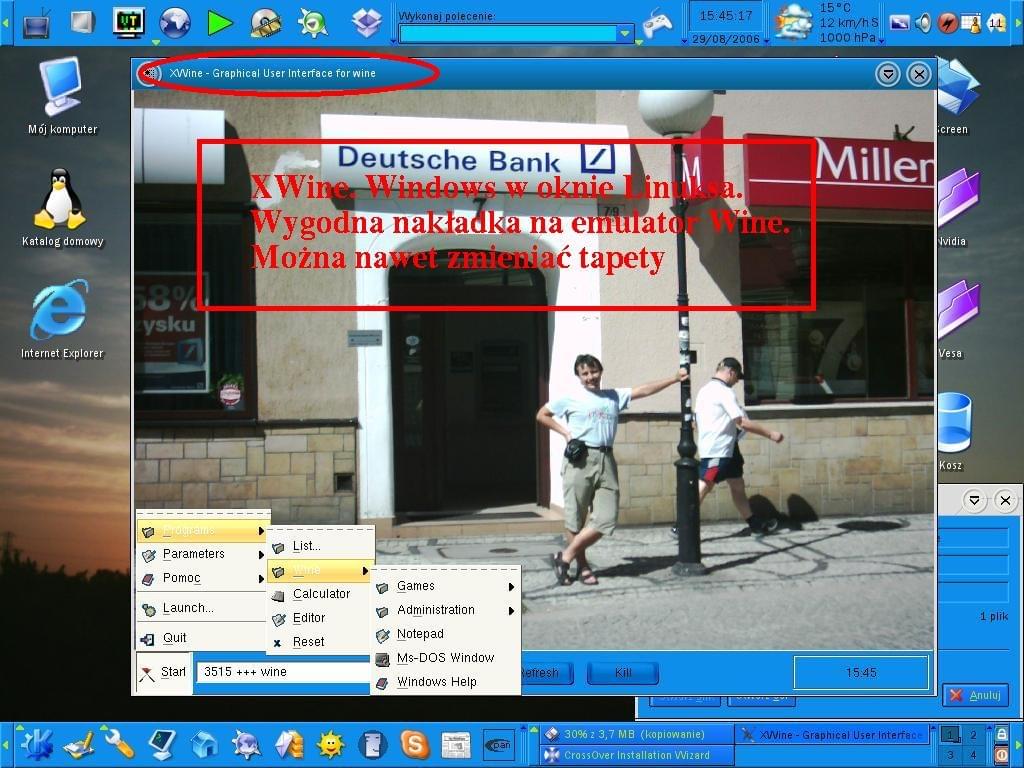Viewport: 1024px width, 768px height.
Task: Open Katalog domowy penguin desktop icon
Action: [x=62, y=208]
